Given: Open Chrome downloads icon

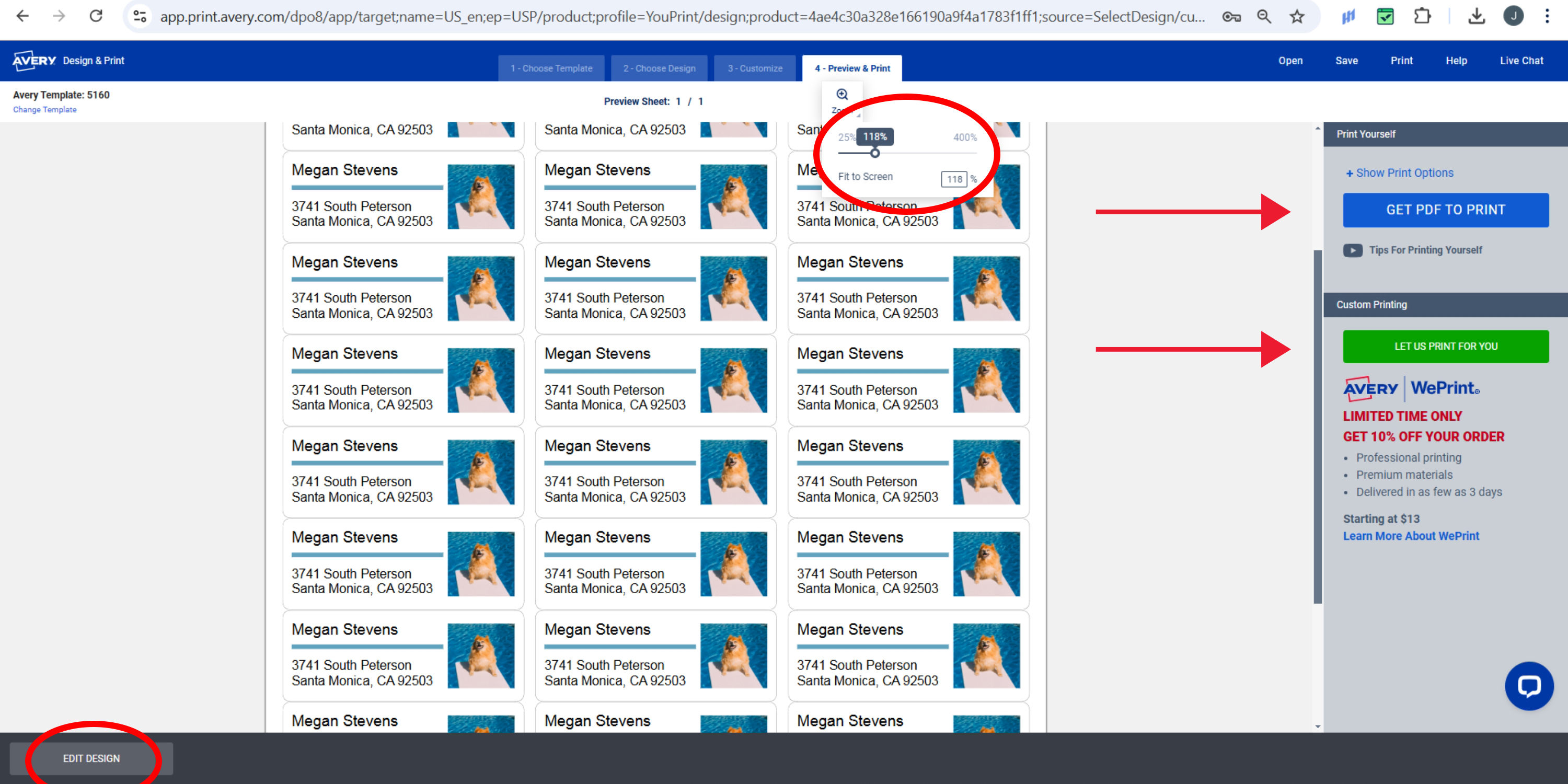Looking at the screenshot, I should (x=1476, y=16).
